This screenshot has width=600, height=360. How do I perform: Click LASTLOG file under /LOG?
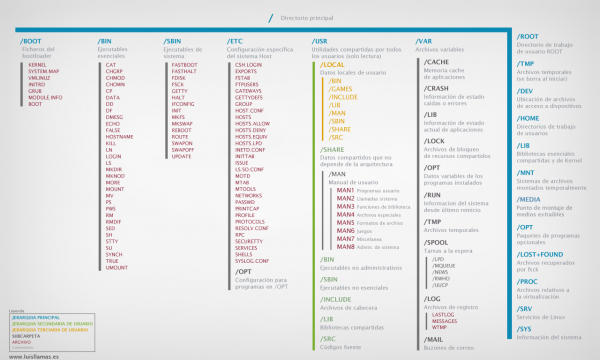(443, 315)
